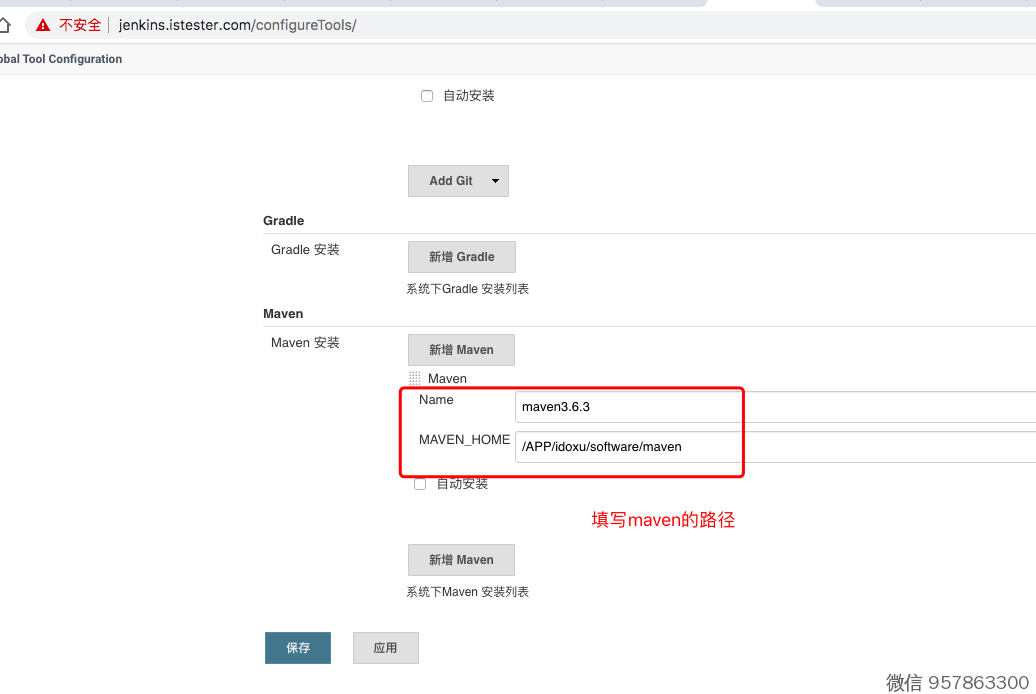Click the Add Git button label
Image resolution: width=1036 pixels, height=694 pixels.
pyautogui.click(x=450, y=181)
